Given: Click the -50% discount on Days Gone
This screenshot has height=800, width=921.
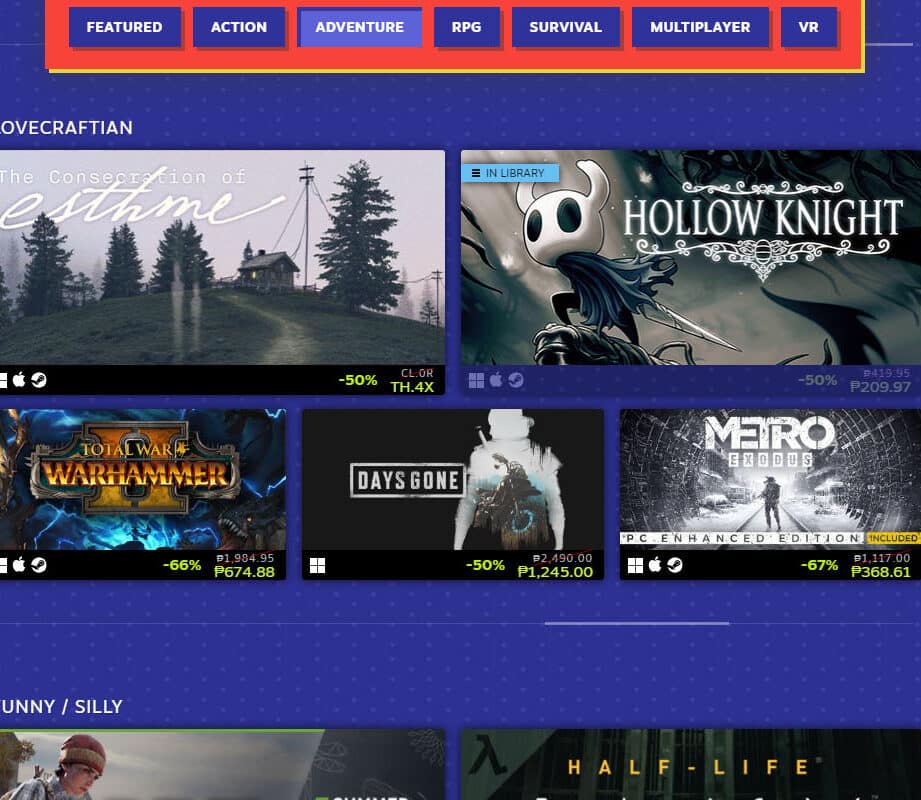Looking at the screenshot, I should [x=485, y=565].
